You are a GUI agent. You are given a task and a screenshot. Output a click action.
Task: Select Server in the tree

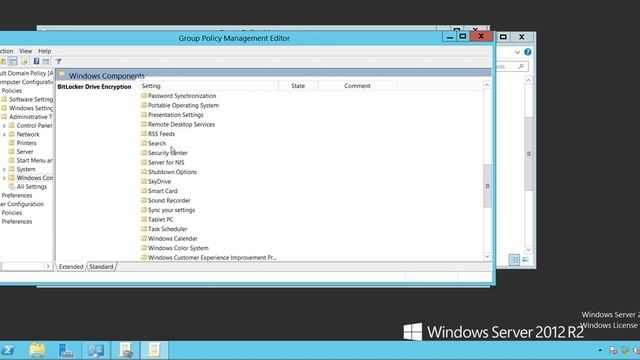(25, 151)
